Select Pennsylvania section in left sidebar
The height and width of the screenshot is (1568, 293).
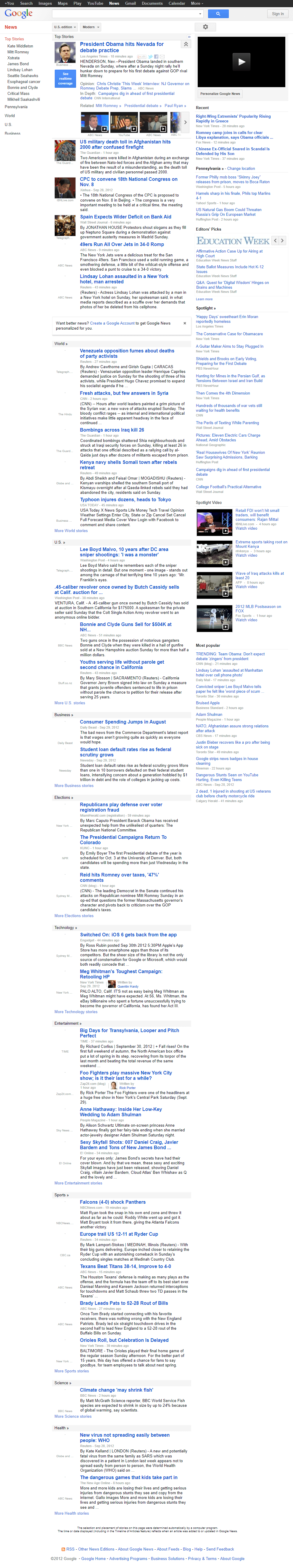[x=16, y=106]
